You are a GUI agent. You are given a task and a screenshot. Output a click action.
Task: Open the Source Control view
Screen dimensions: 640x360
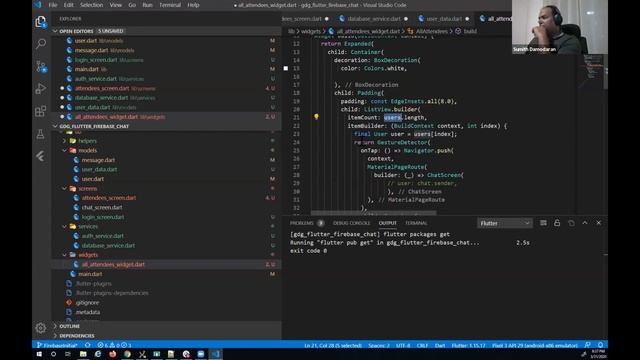[x=41, y=66]
